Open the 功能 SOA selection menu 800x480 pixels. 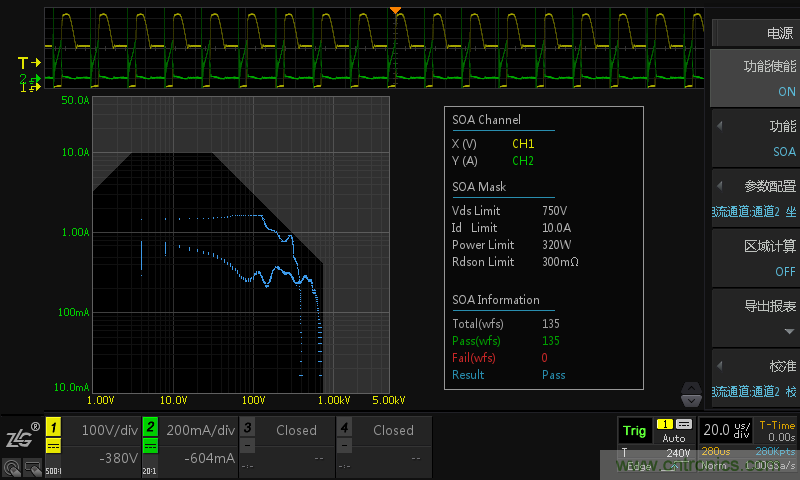[755, 138]
